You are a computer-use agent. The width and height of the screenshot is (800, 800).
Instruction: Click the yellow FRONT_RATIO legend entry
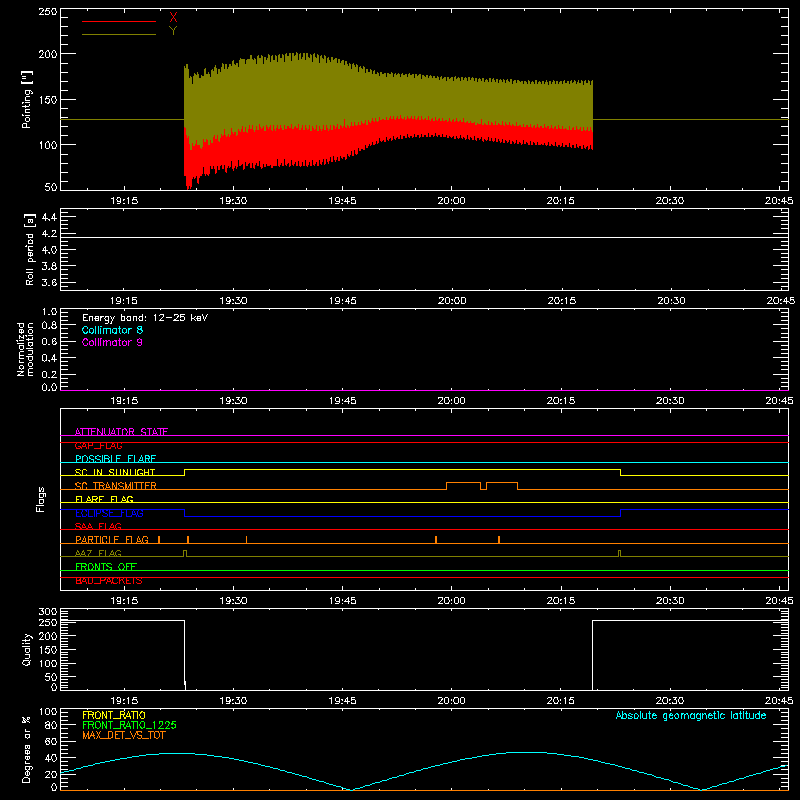click(114, 715)
